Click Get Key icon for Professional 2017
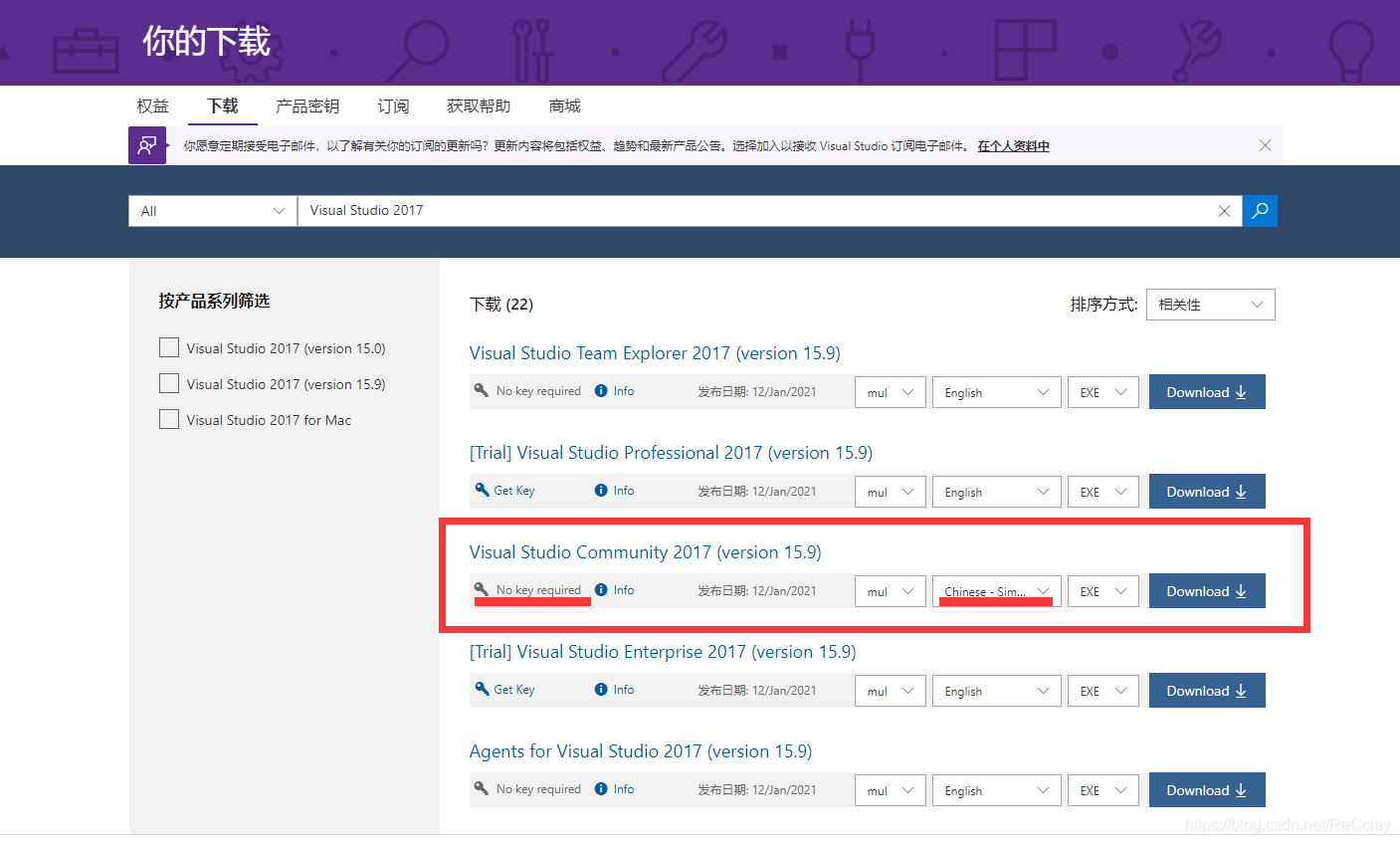The image size is (1400, 843). coord(482,490)
